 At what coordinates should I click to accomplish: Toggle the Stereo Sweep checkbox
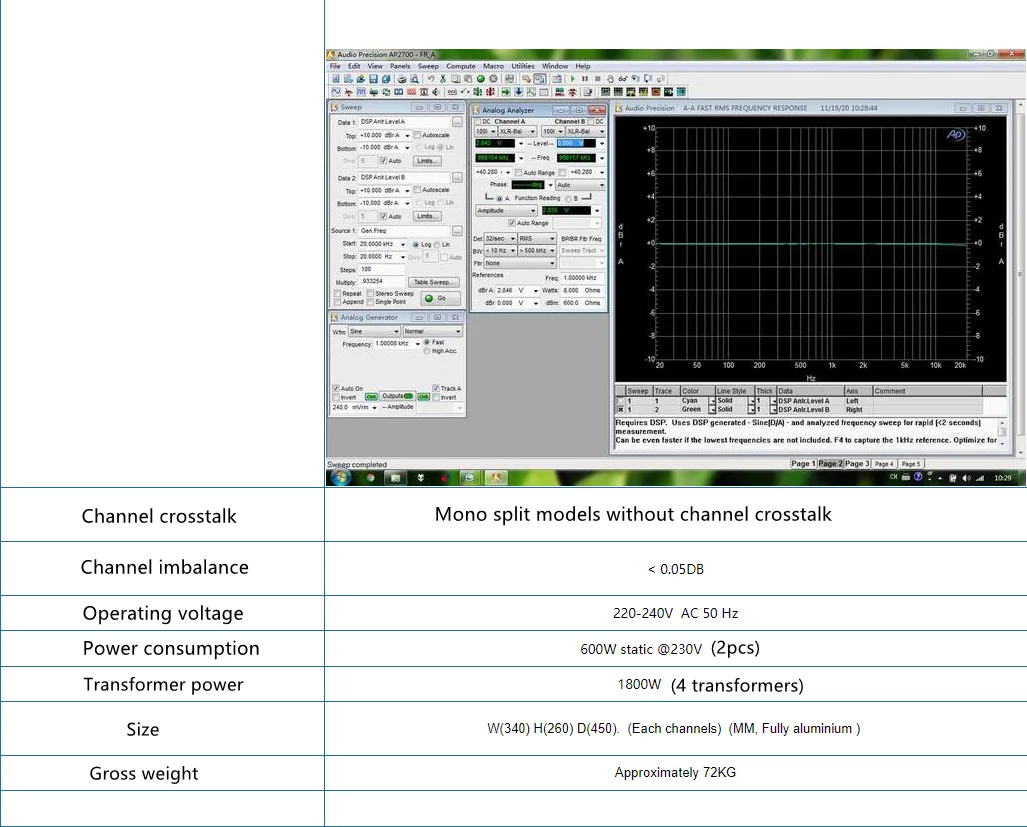point(370,293)
